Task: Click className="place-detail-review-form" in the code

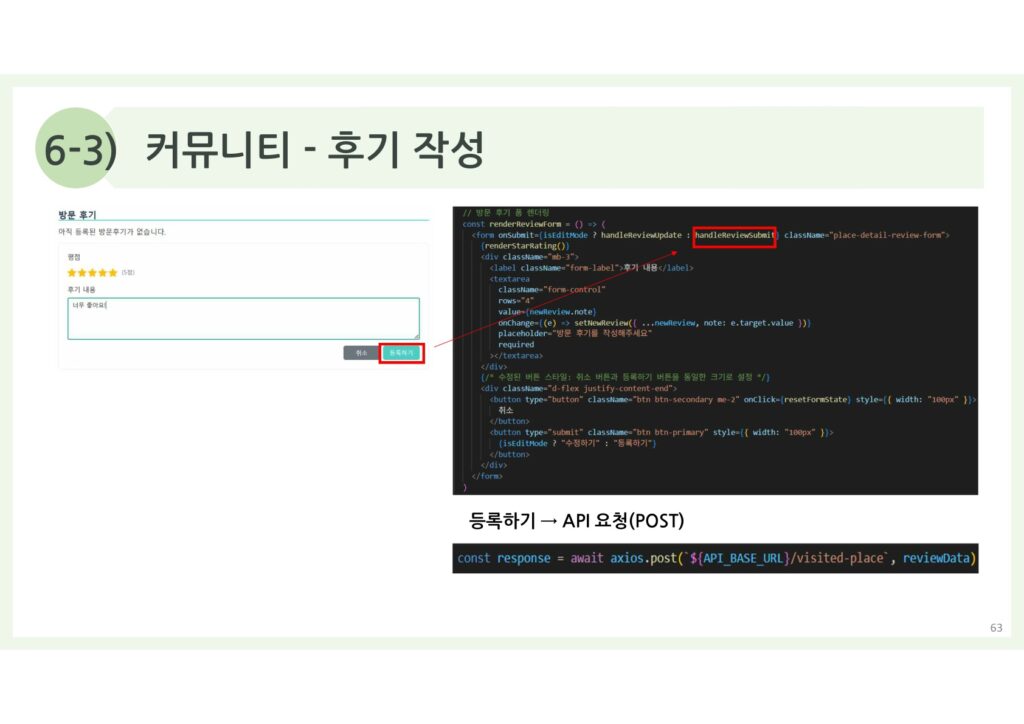Action: [x=865, y=235]
